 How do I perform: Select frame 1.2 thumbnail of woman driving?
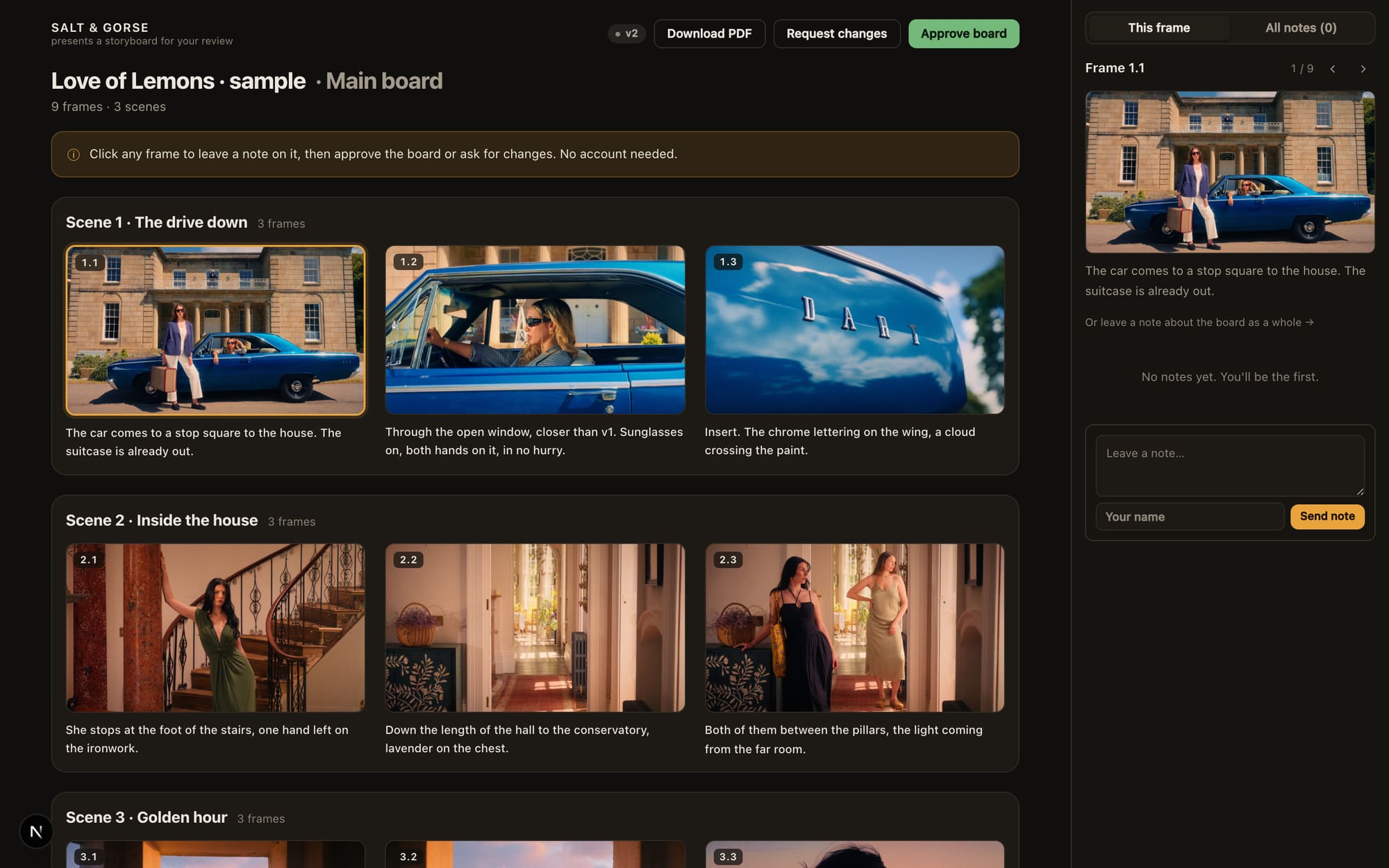coord(535,330)
